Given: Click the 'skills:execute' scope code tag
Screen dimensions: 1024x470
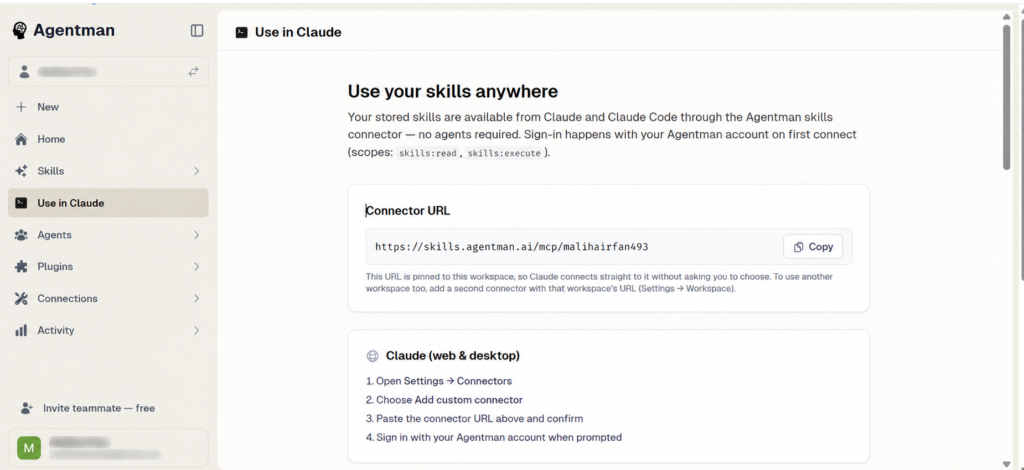Looking at the screenshot, I should click(504, 153).
